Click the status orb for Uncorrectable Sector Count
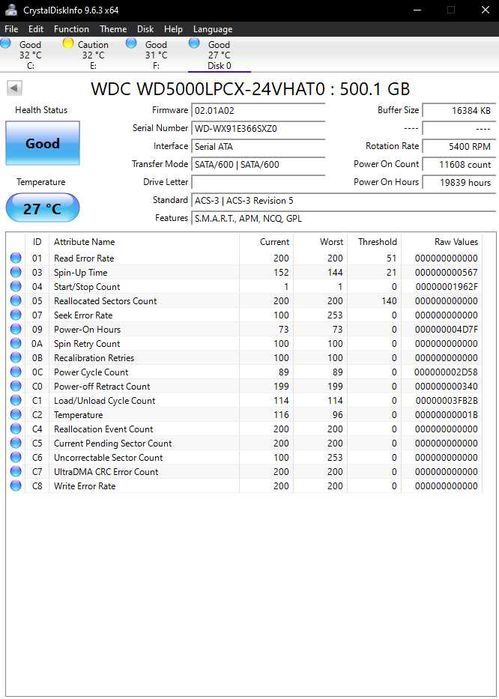The width and height of the screenshot is (499, 699). pos(16,457)
